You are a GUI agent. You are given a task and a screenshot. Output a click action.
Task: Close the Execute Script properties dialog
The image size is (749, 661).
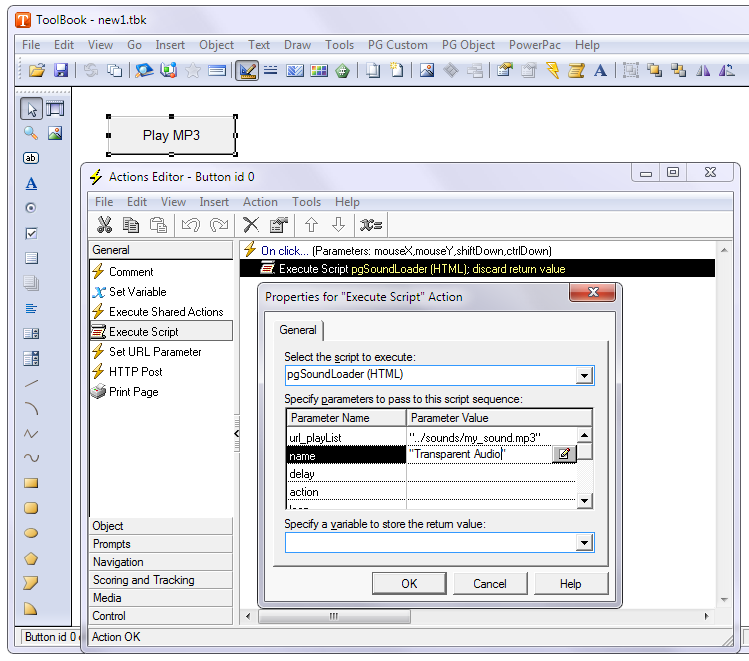pos(592,292)
